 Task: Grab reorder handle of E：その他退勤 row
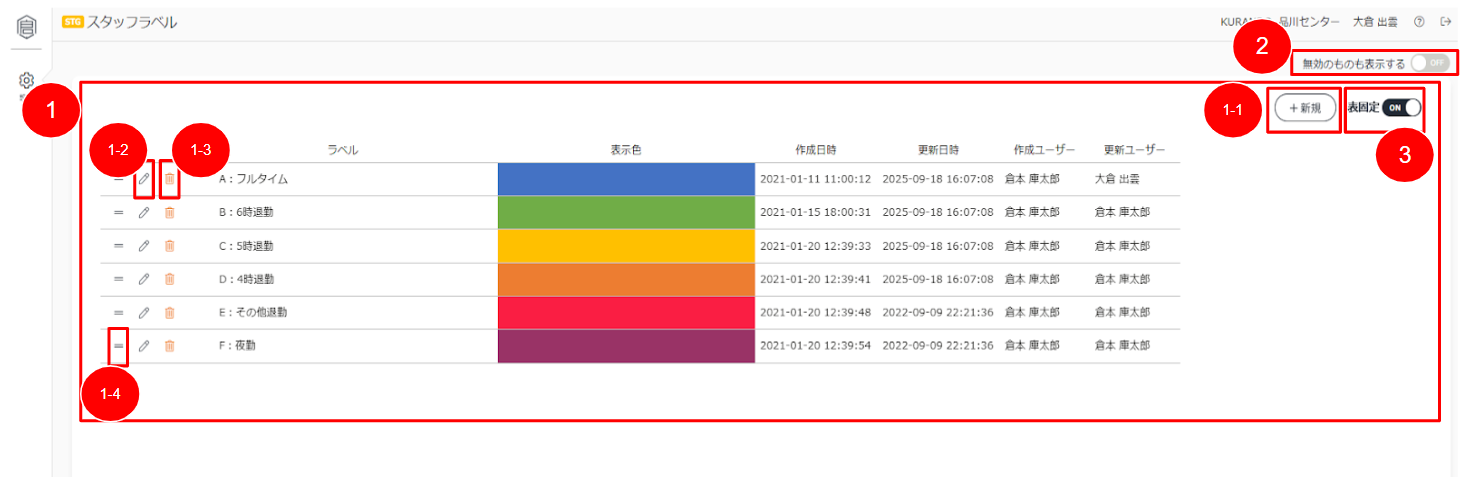[118, 312]
